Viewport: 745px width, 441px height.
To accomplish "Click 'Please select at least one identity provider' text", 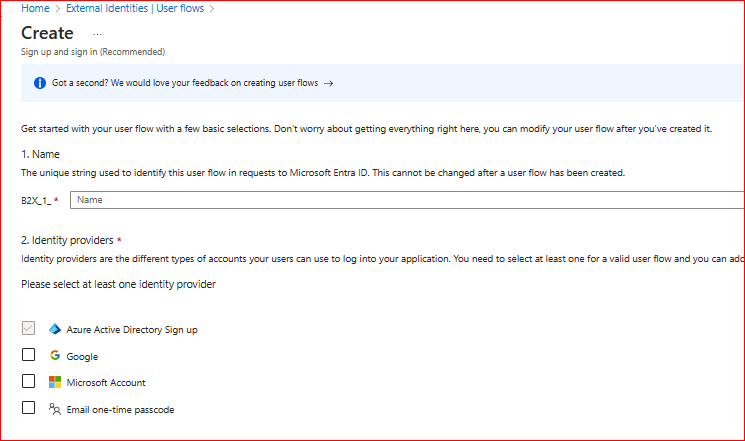I will coord(118,284).
